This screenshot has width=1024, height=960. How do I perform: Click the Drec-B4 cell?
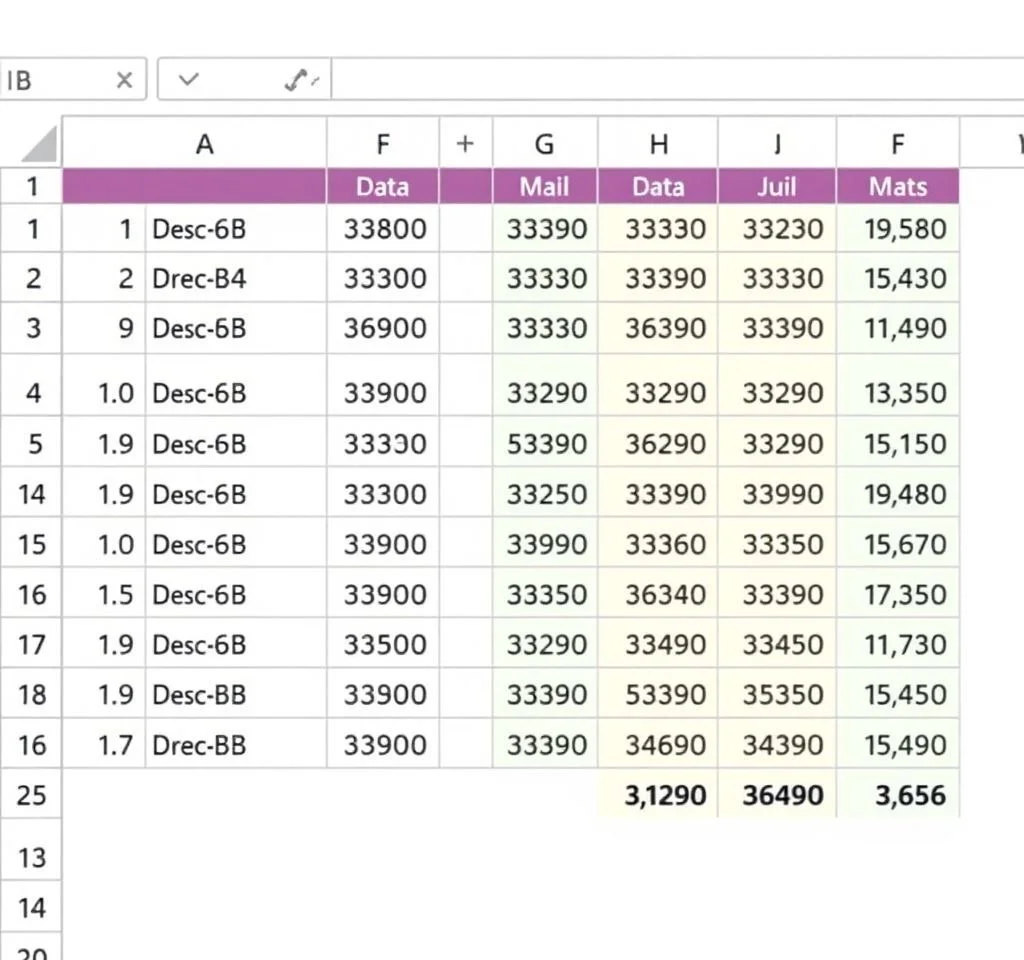(200, 279)
